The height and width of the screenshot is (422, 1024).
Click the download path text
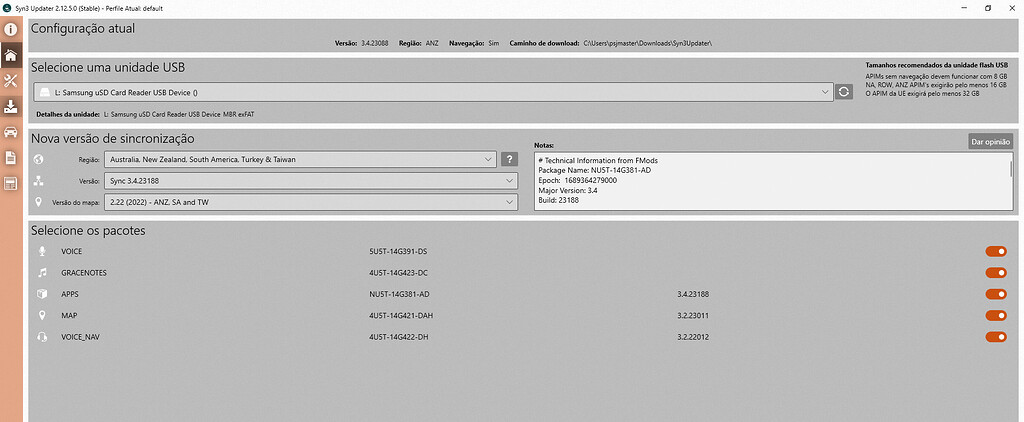coord(648,43)
